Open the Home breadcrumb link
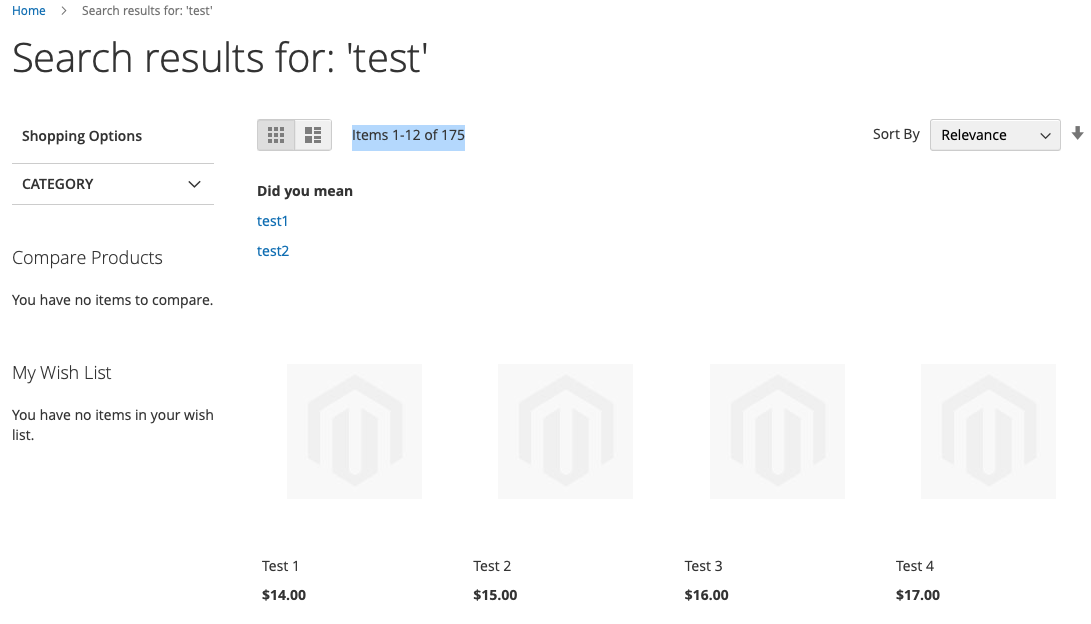The image size is (1091, 624). pyautogui.click(x=28, y=10)
